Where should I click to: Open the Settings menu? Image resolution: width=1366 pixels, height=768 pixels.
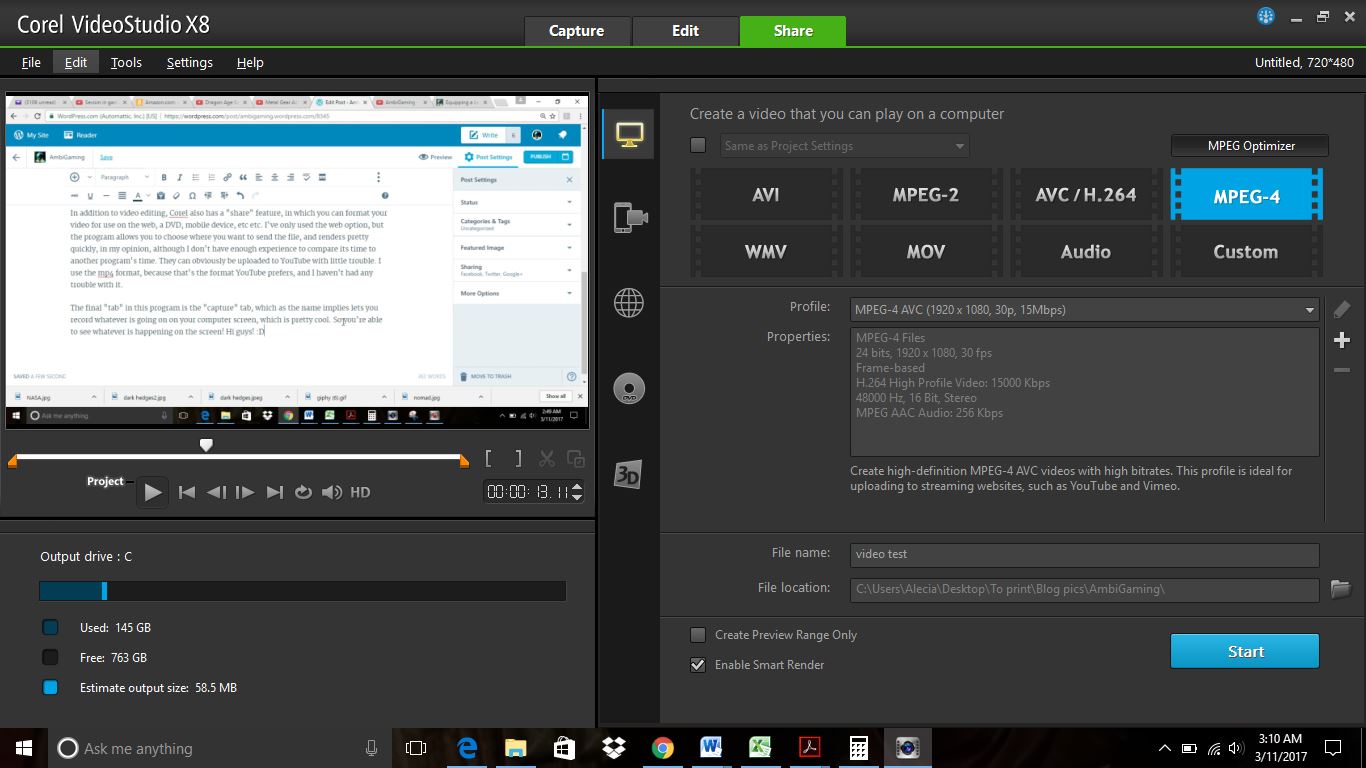pyautogui.click(x=189, y=62)
